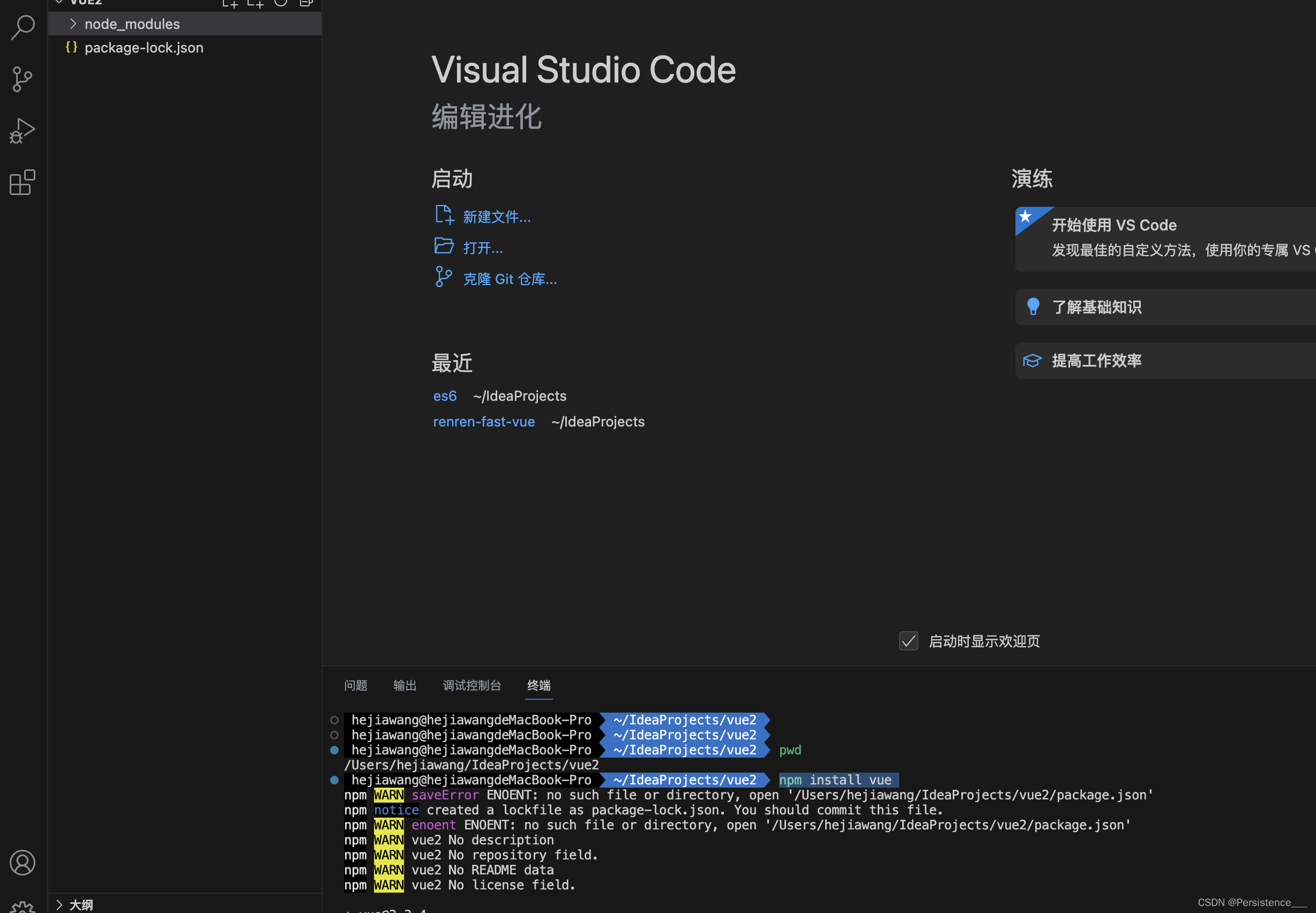Click the 'vue2 No repository field.' warning line
The image size is (1316, 913).
[504, 855]
